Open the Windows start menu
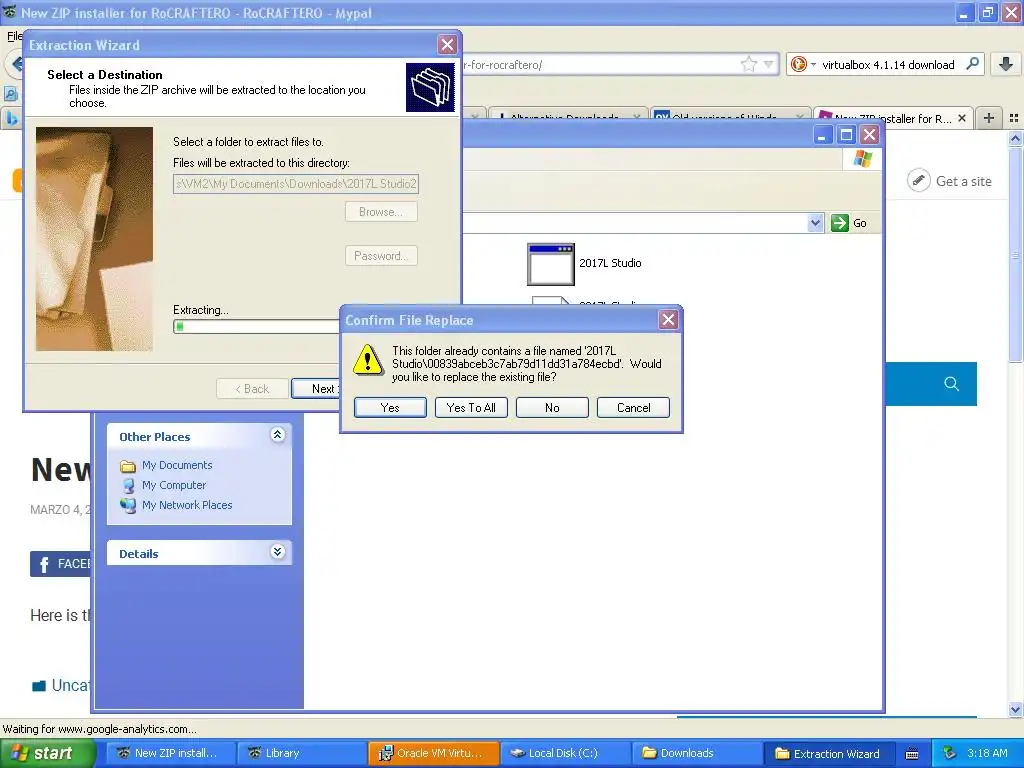1024x768 pixels. pyautogui.click(x=47, y=753)
